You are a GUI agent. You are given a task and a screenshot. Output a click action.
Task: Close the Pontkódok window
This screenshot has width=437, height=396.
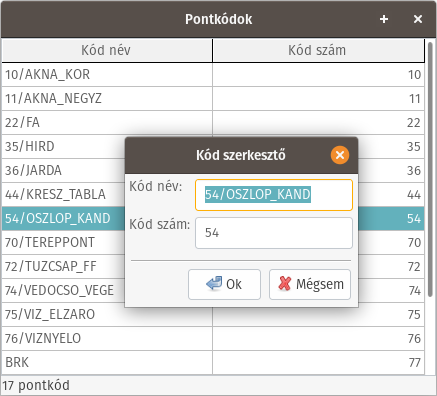pos(418,19)
